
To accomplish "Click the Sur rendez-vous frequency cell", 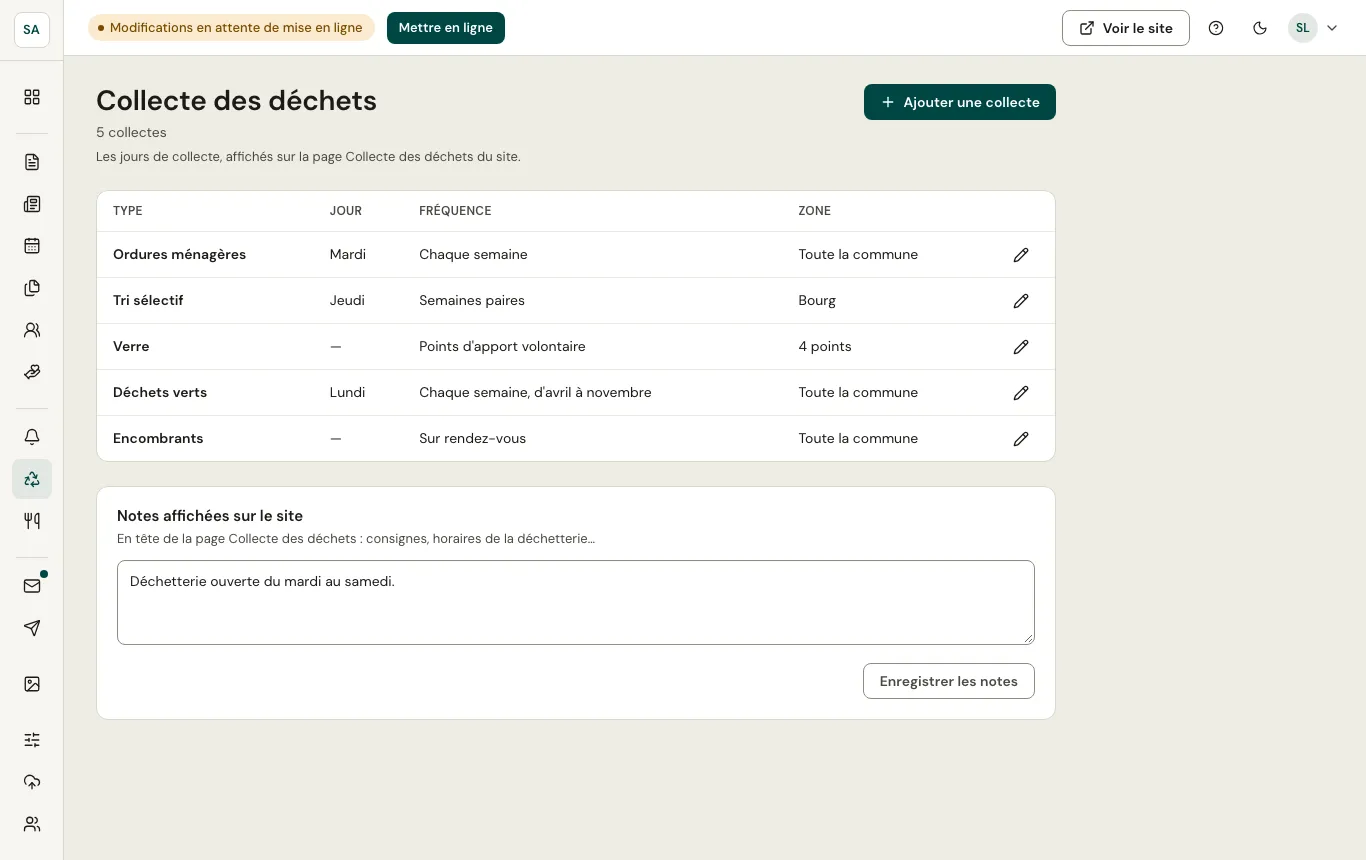I will click(472, 438).
